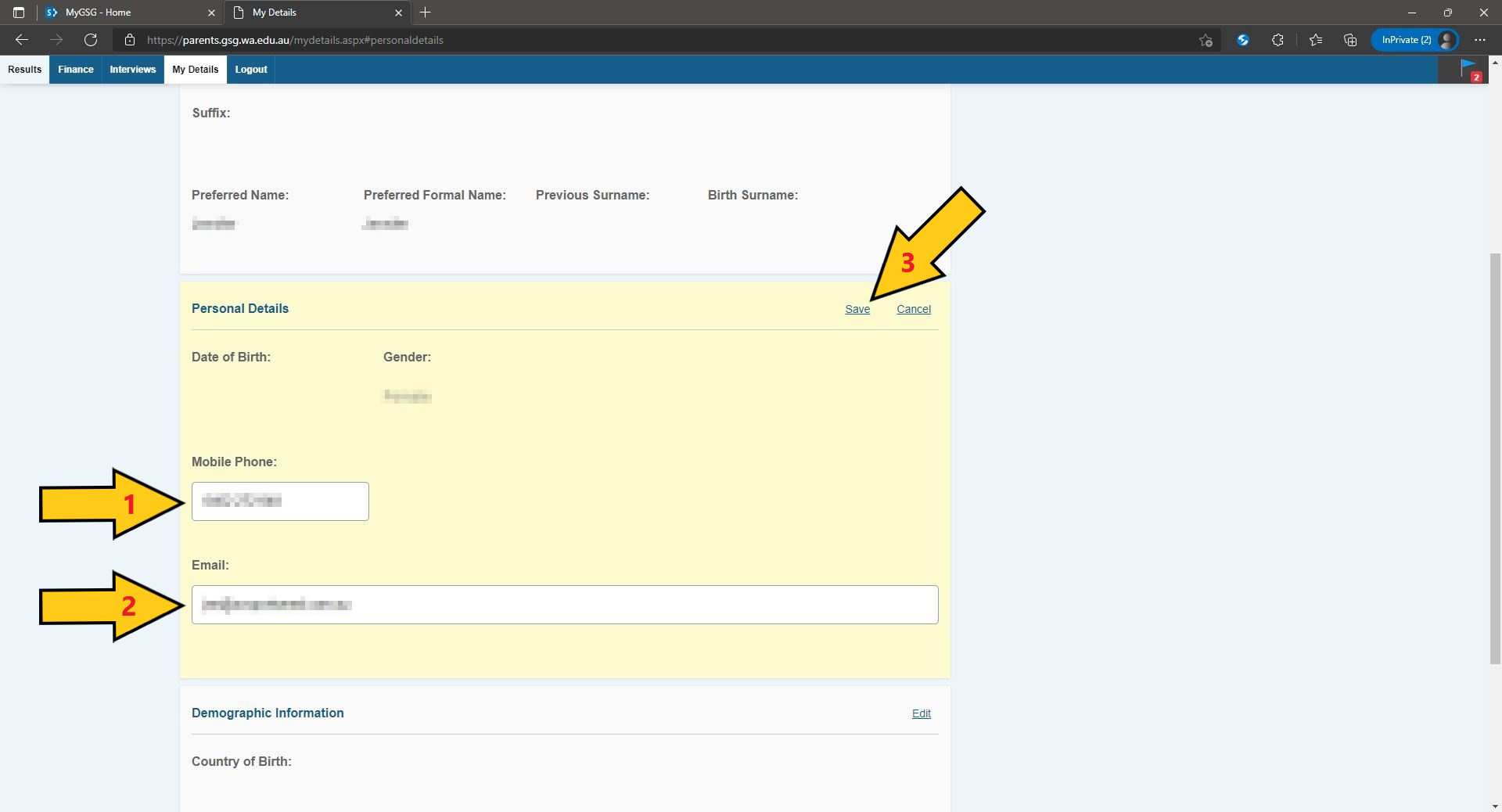Click the back navigation arrow
The height and width of the screenshot is (812, 1502).
pos(21,40)
